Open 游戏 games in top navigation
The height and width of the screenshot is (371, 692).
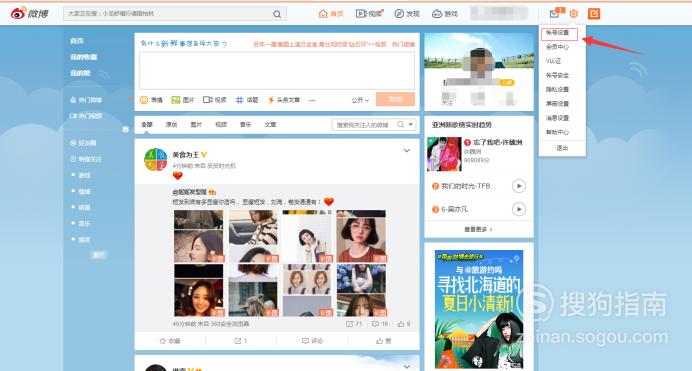445,14
